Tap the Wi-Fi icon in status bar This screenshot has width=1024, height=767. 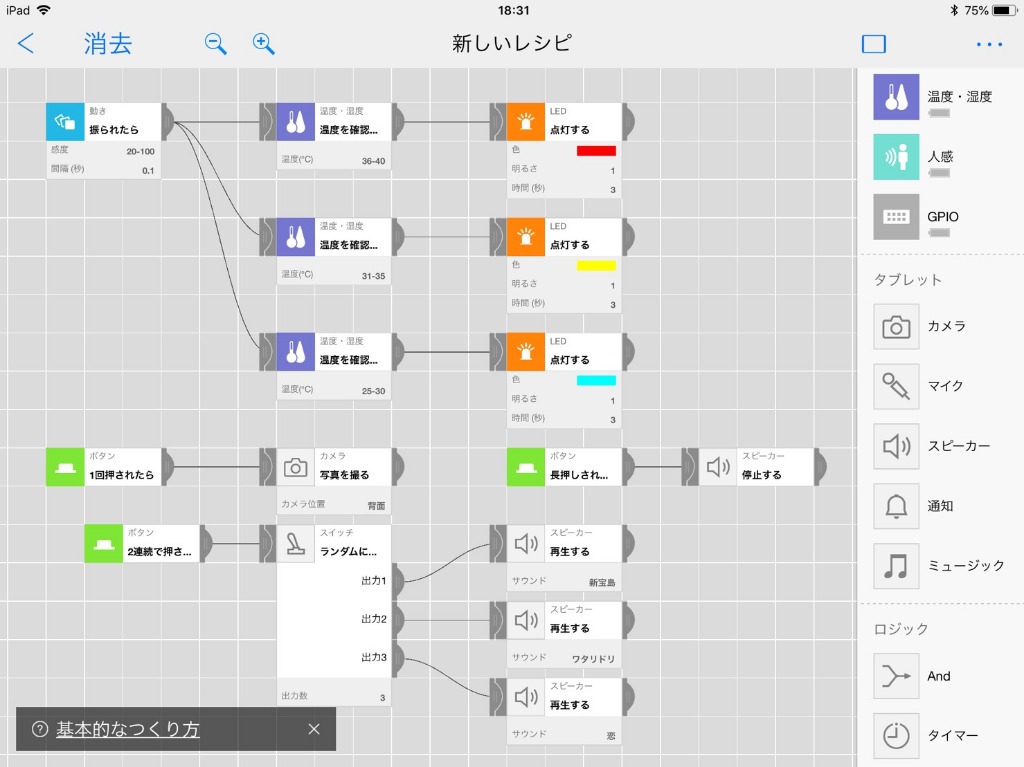coord(44,10)
